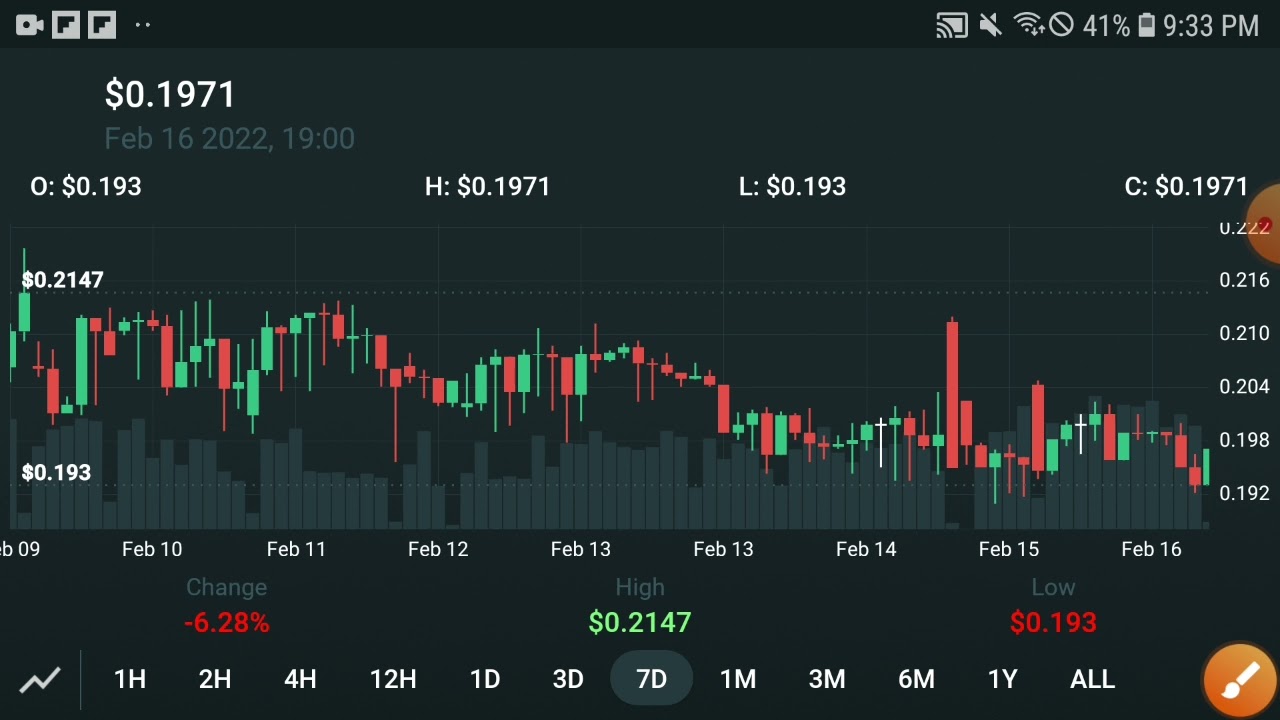Switch to the 3M timeframe
Screen dimensions: 1280x720
click(827, 680)
